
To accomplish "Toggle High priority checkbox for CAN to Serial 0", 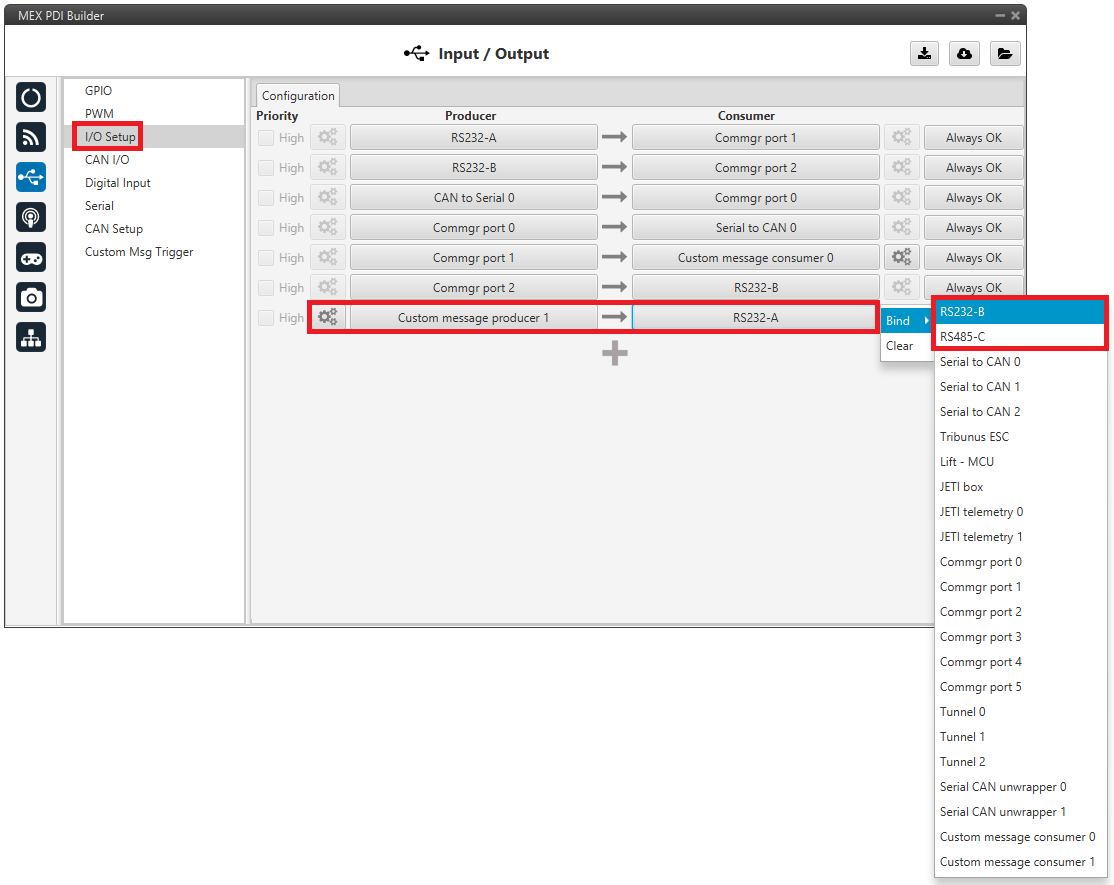I will coord(266,198).
